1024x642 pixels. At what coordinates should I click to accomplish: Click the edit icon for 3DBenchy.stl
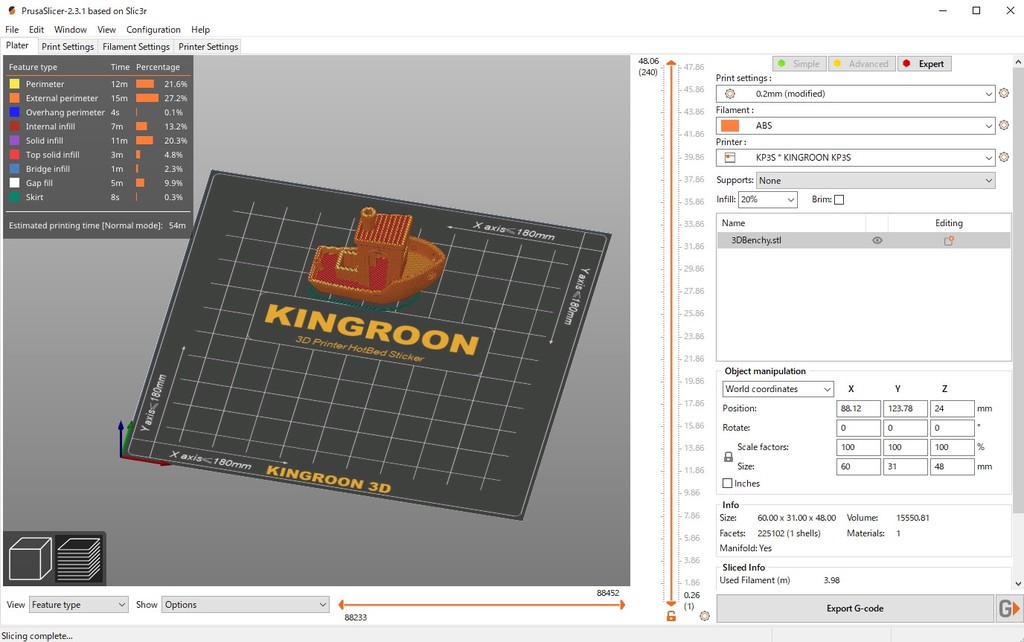click(x=948, y=241)
